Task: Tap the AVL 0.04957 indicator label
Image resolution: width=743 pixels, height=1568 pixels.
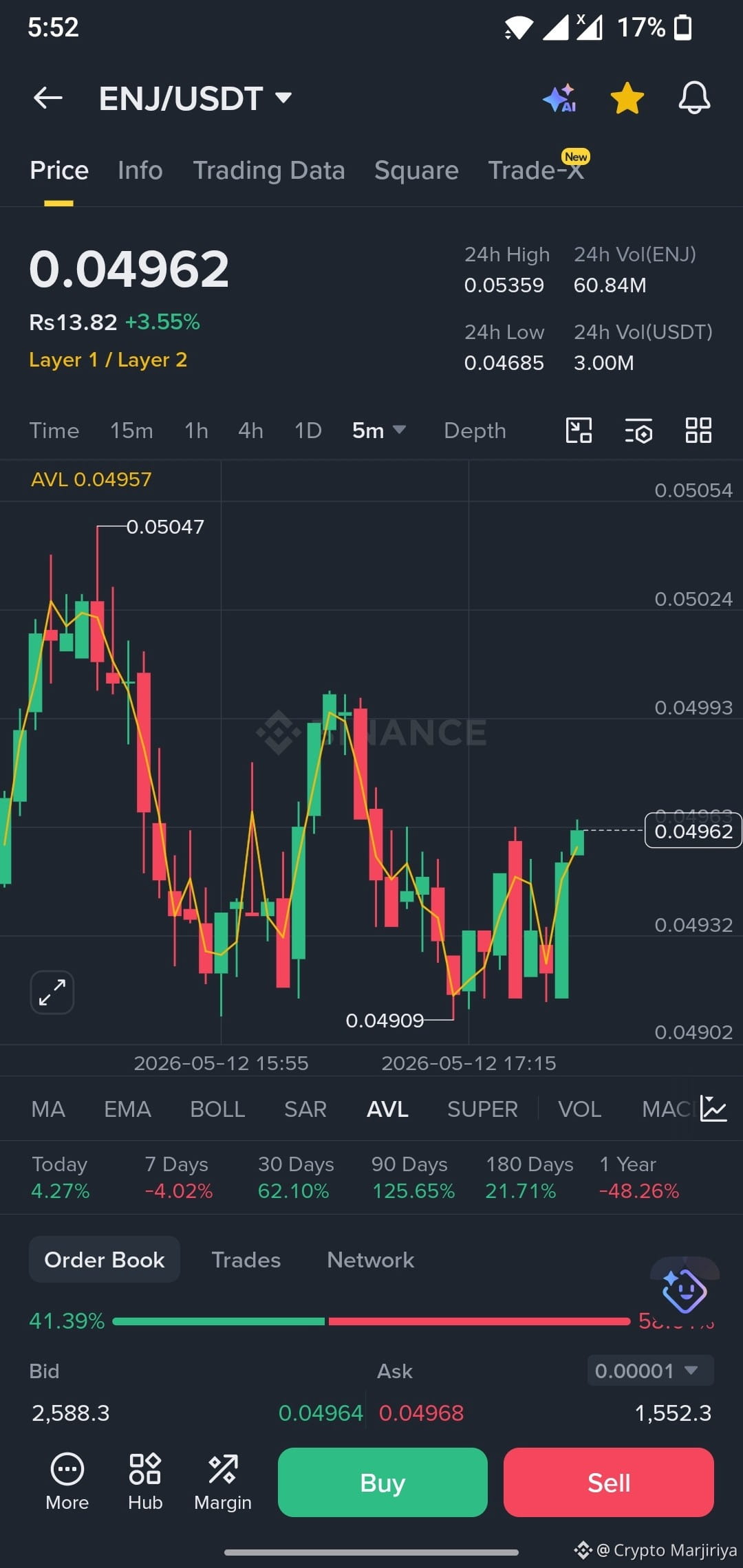Action: pos(91,479)
